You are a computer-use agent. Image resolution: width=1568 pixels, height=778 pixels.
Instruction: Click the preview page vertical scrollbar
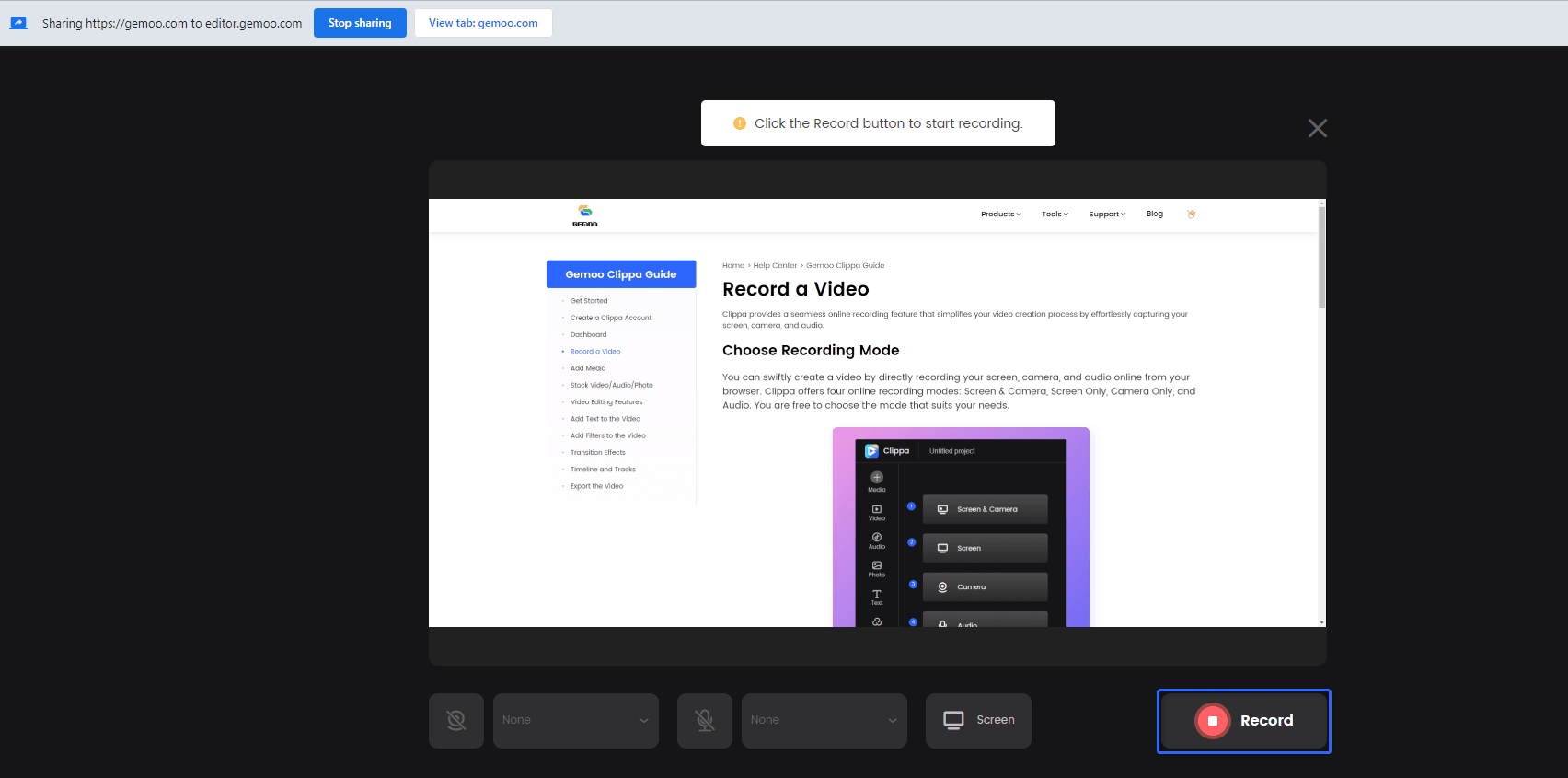tap(1321, 258)
